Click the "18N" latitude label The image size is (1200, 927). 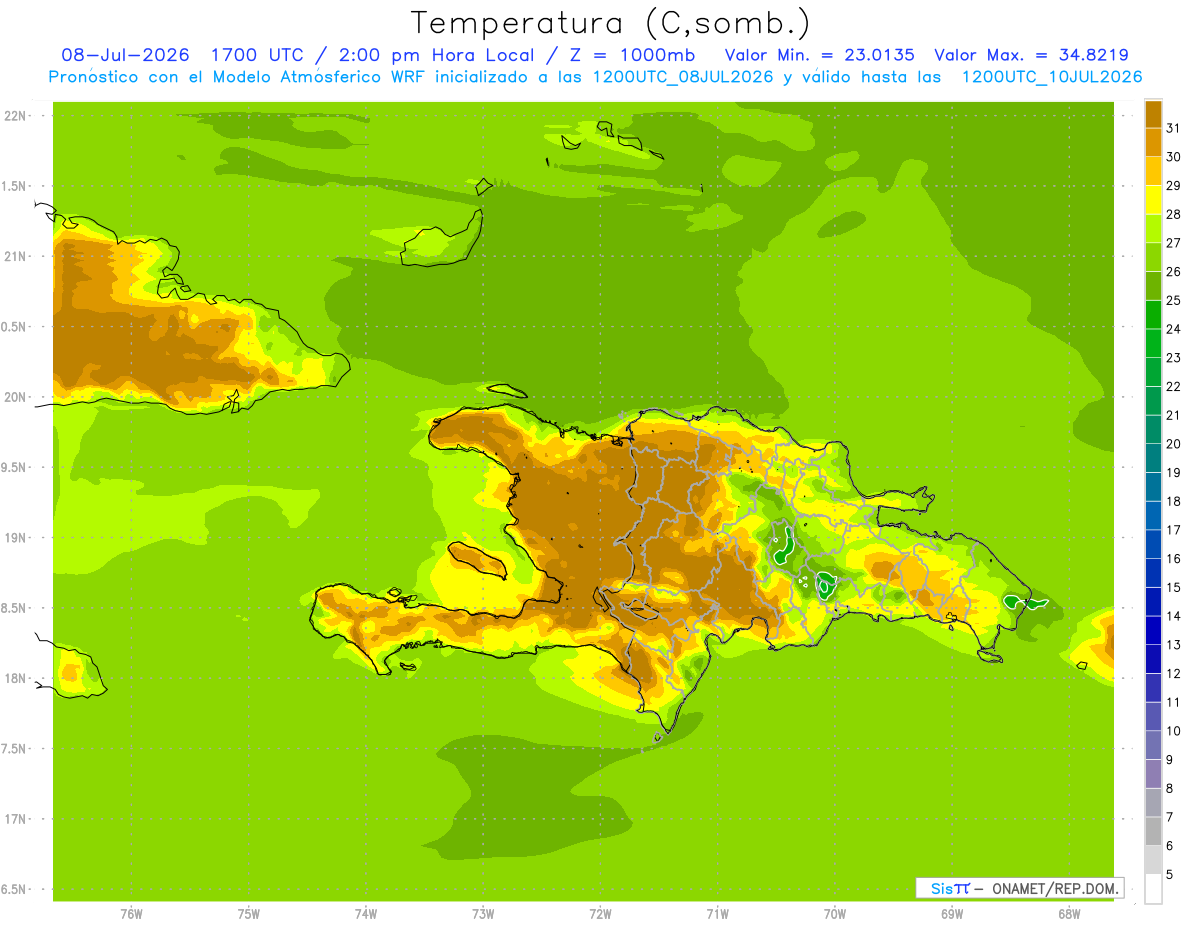pos(15,678)
